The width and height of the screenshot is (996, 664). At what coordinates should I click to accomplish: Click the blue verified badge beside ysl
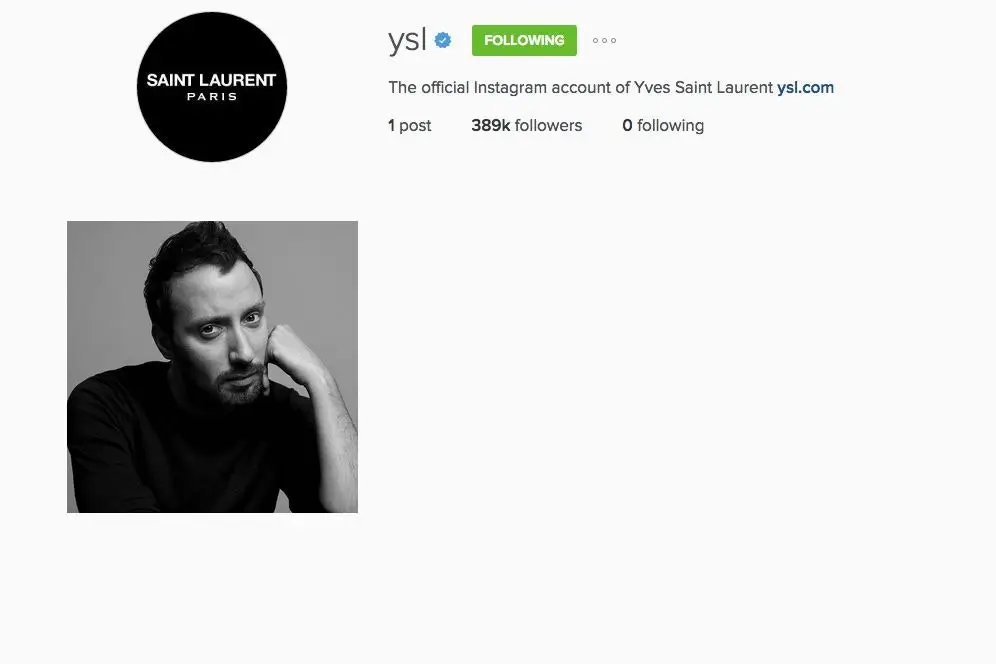[x=443, y=41]
